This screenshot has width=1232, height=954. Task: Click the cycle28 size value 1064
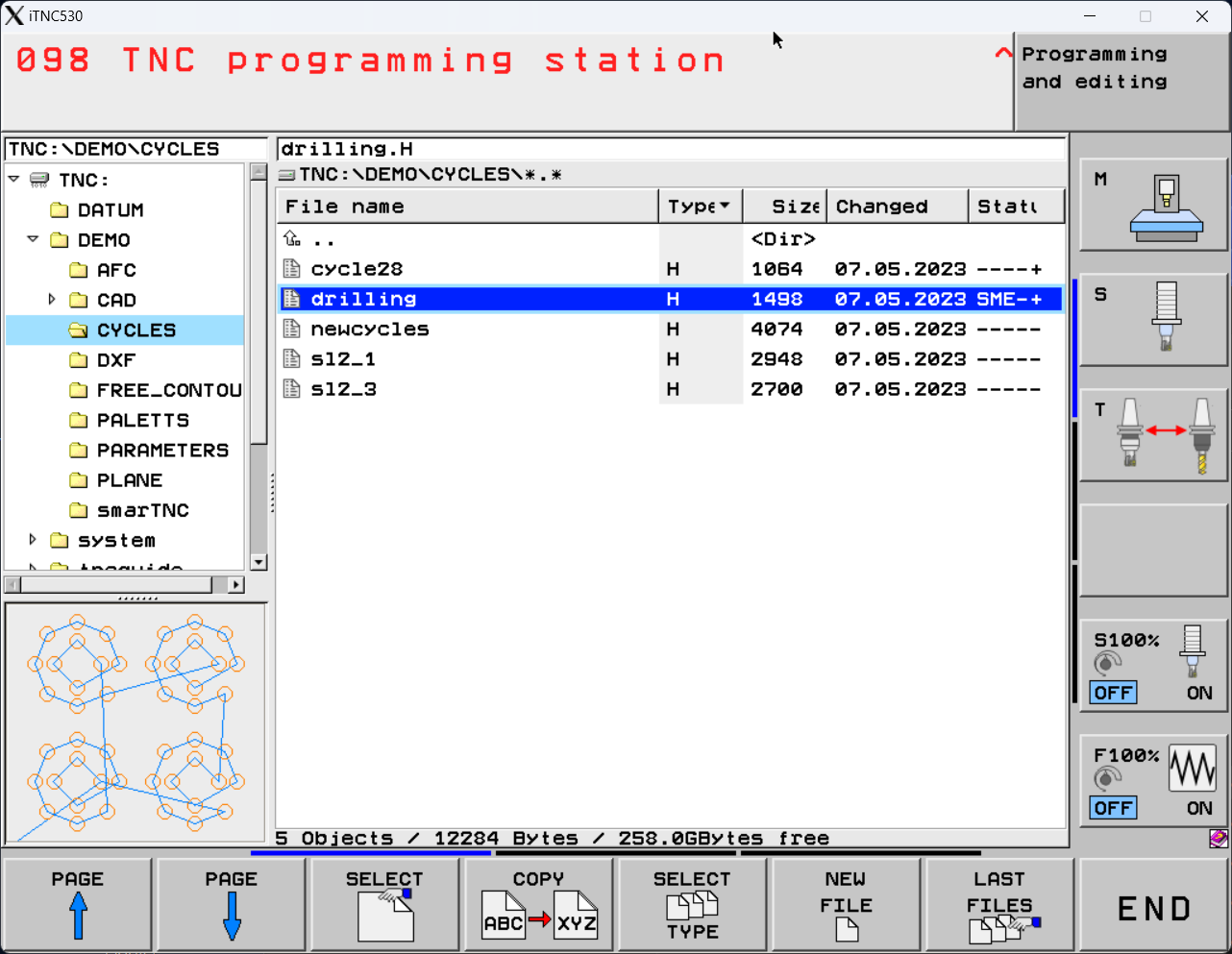click(x=776, y=269)
